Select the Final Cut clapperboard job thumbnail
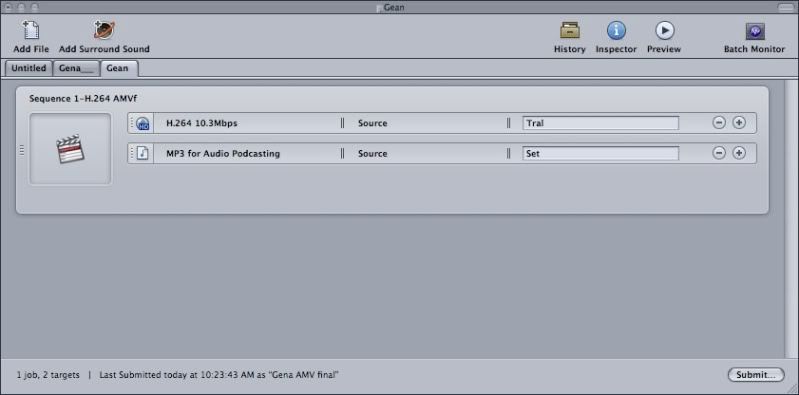 [x=70, y=149]
